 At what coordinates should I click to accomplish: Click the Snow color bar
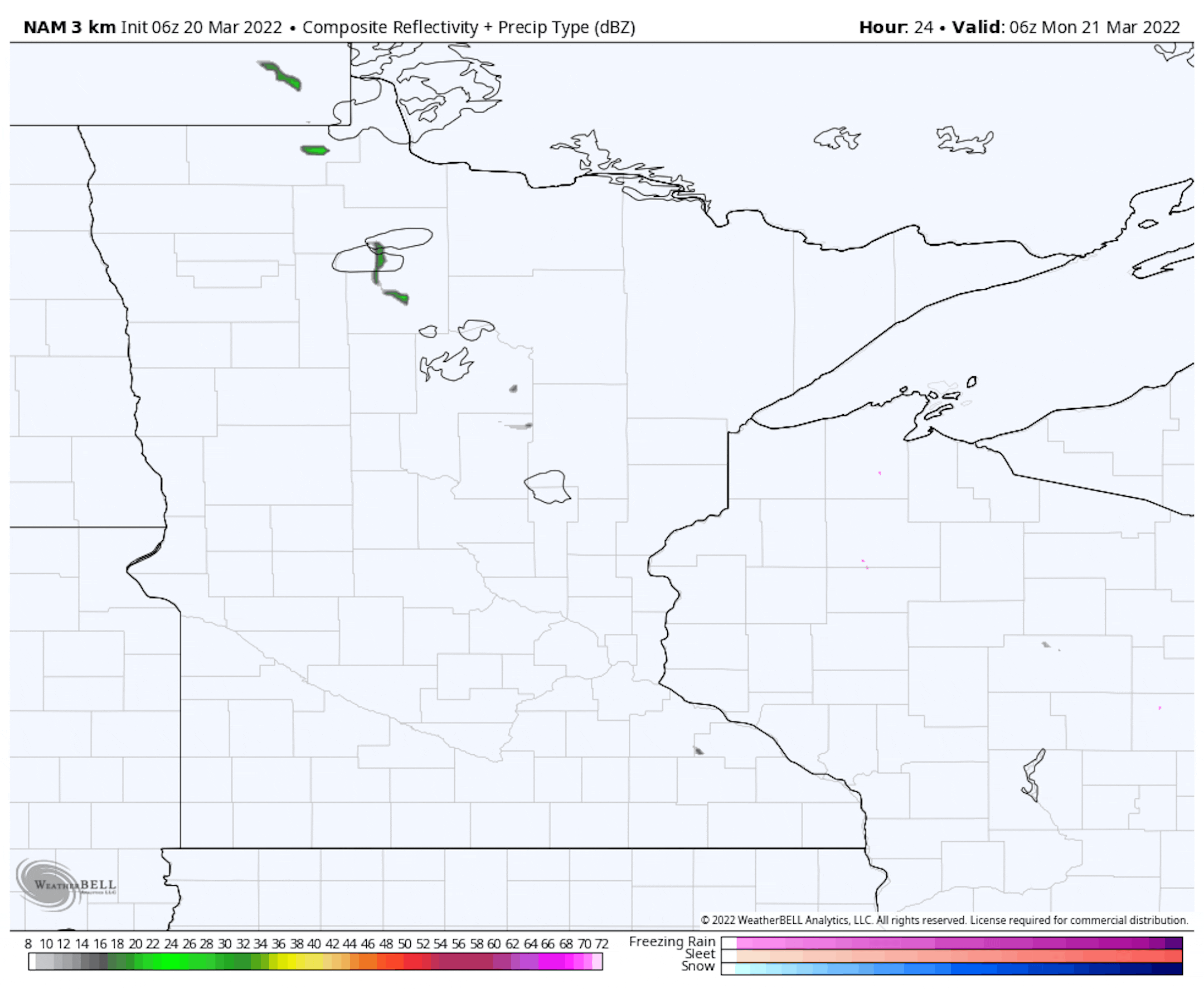pos(951,968)
